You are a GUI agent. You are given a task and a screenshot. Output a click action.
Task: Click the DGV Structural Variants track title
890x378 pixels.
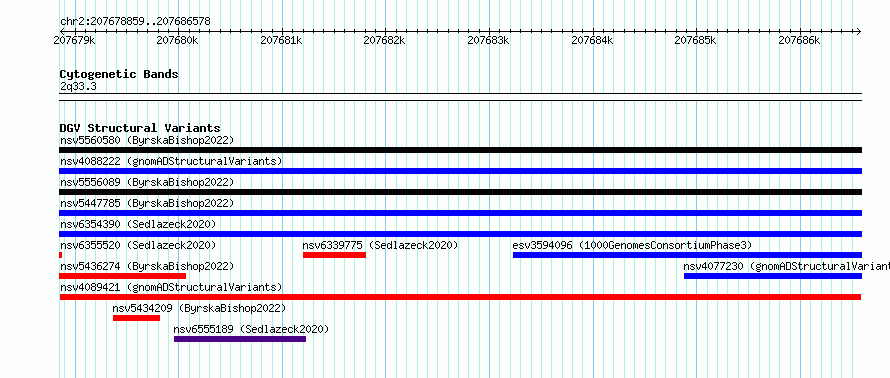140,128
